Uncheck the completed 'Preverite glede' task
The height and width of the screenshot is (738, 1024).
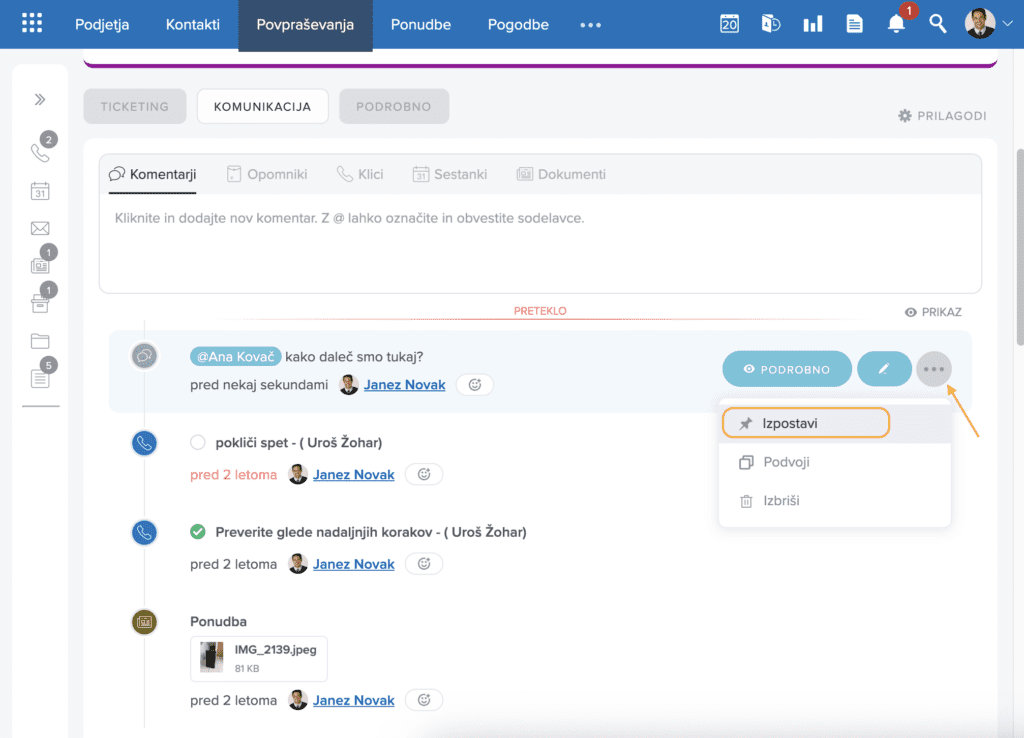point(197,532)
